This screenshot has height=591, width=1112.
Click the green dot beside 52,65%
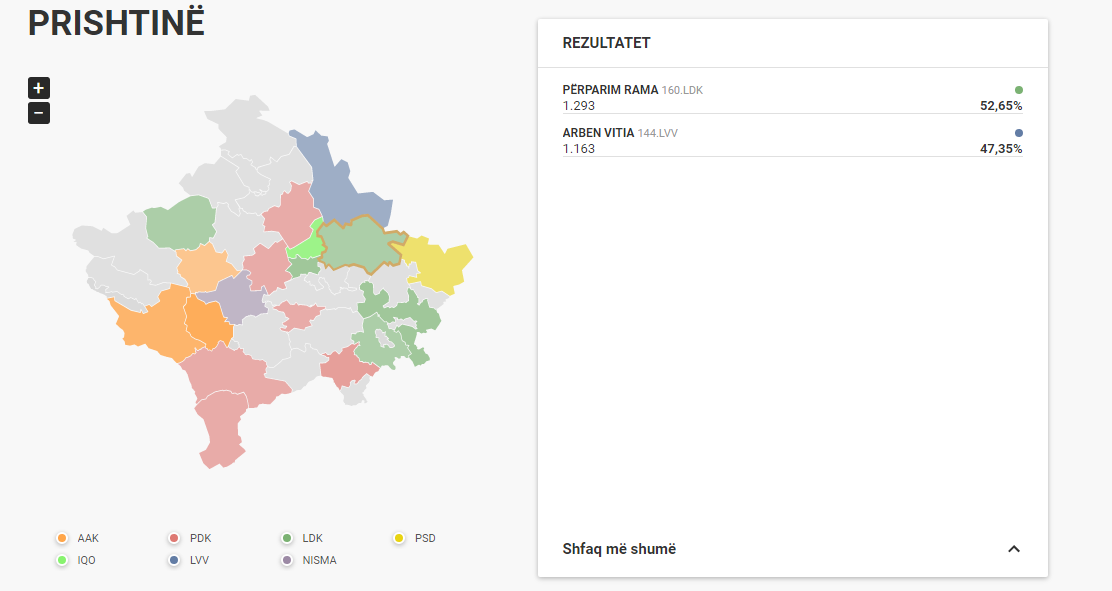(1019, 90)
